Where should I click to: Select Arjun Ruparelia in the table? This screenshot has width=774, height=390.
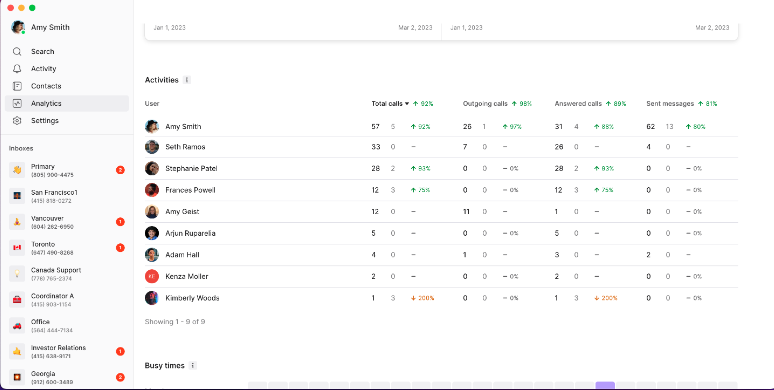(x=190, y=233)
